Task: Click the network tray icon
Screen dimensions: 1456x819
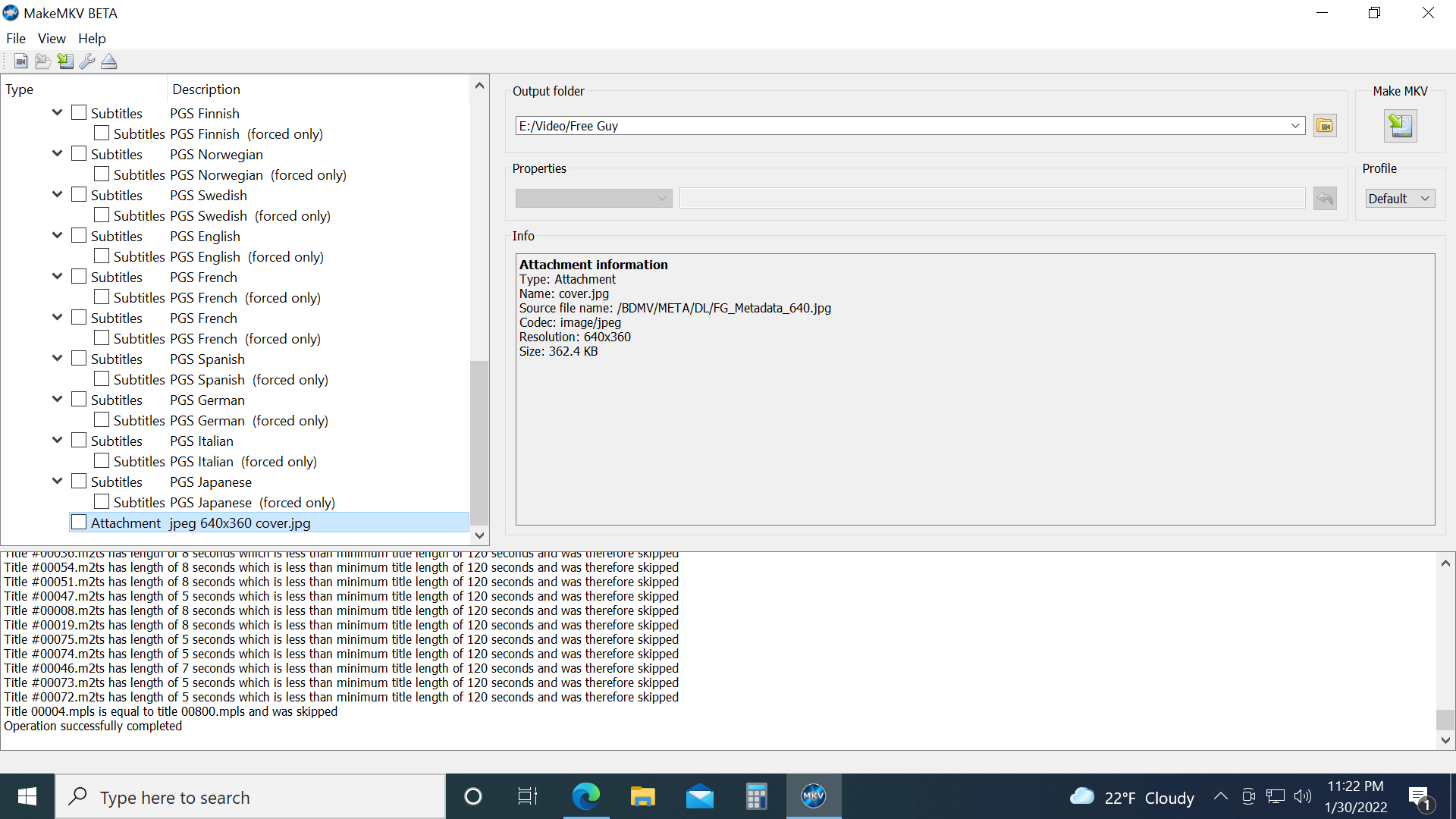Action: click(x=1276, y=796)
